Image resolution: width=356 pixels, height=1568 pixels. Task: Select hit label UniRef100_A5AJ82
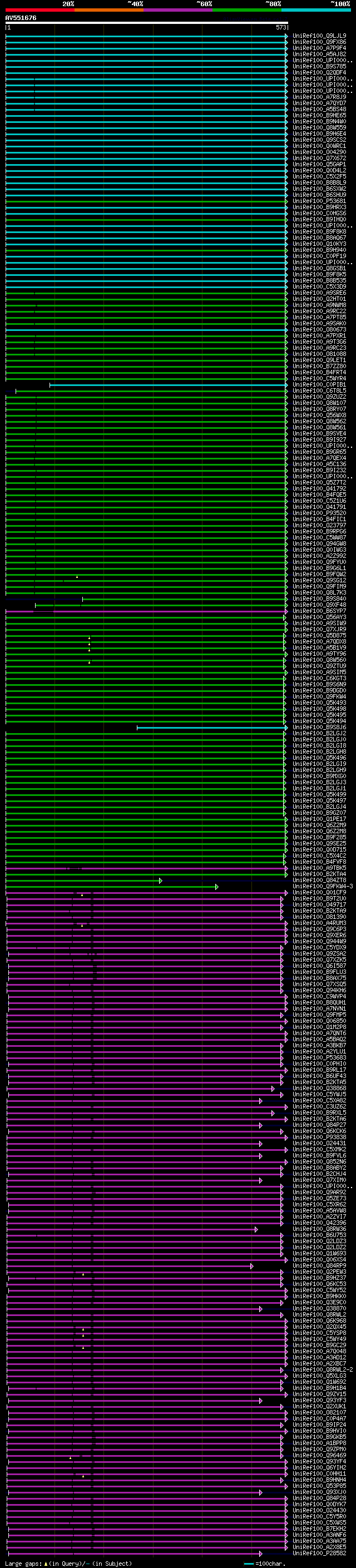point(319,54)
